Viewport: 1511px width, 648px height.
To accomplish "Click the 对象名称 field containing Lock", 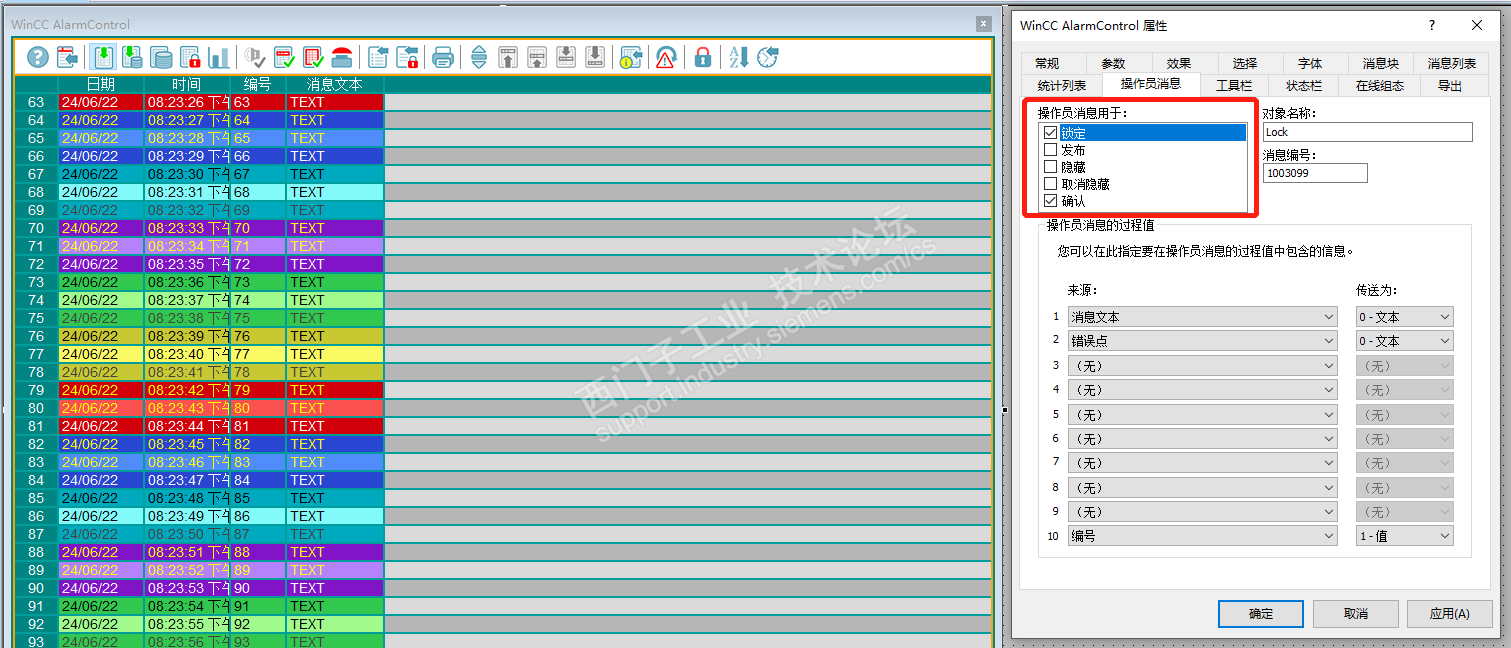I will click(1368, 132).
